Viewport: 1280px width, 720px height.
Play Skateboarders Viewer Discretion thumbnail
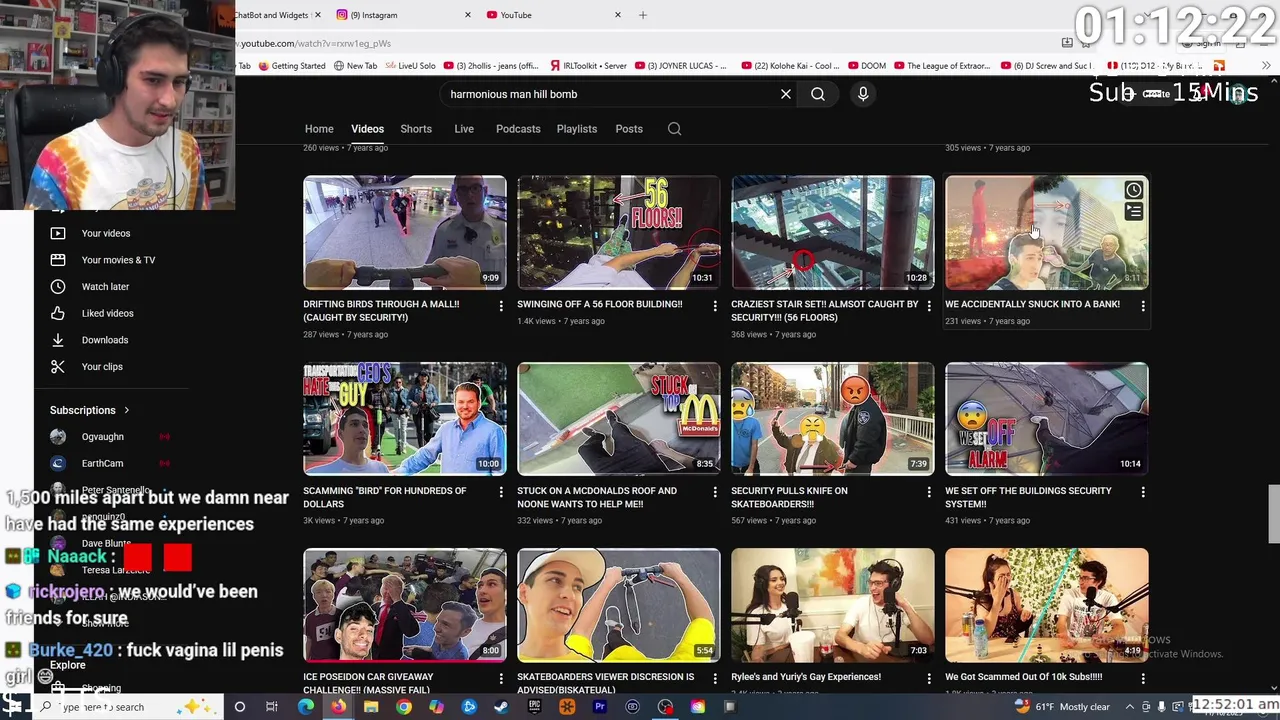pos(619,605)
